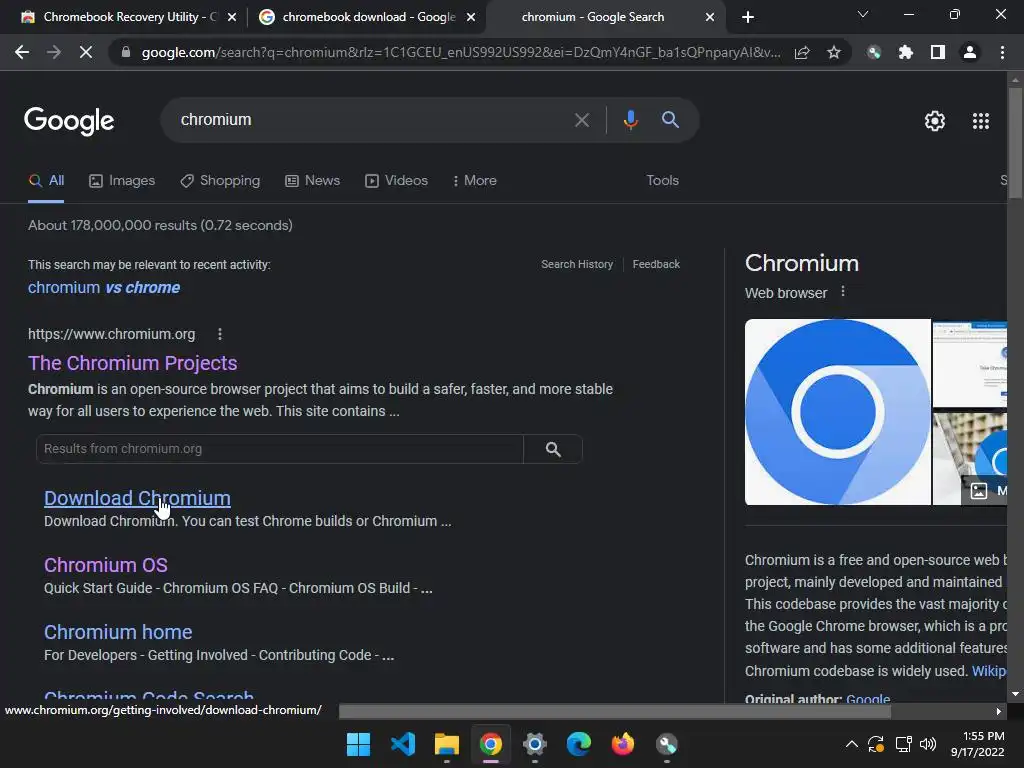Click the horizontal page scrollbar

[x=615, y=712]
